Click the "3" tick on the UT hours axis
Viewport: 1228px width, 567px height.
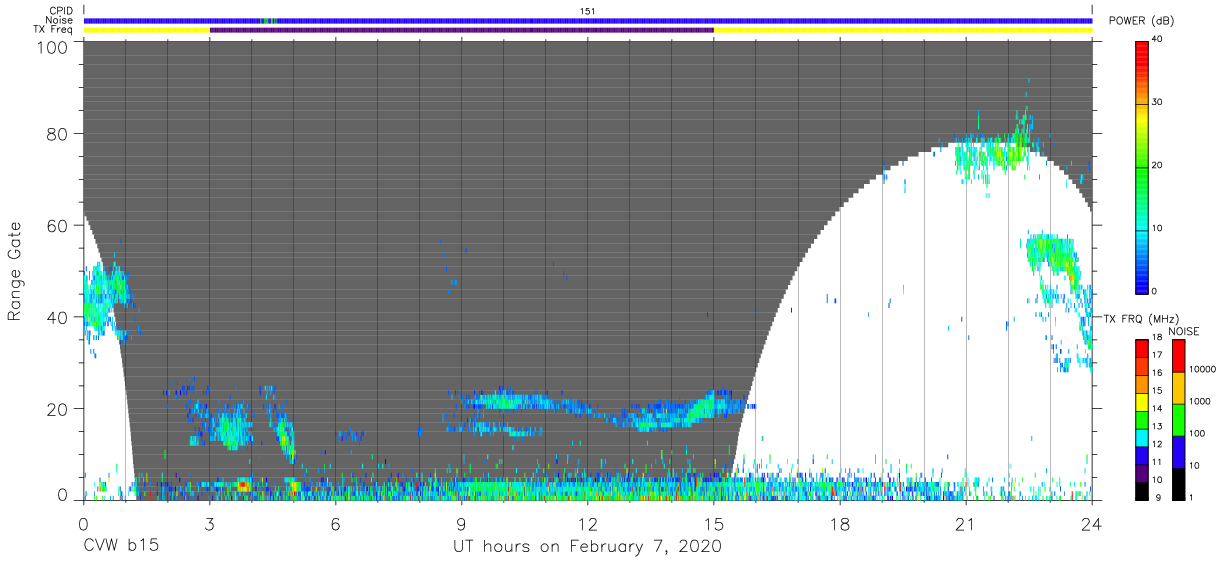pyautogui.click(x=210, y=522)
